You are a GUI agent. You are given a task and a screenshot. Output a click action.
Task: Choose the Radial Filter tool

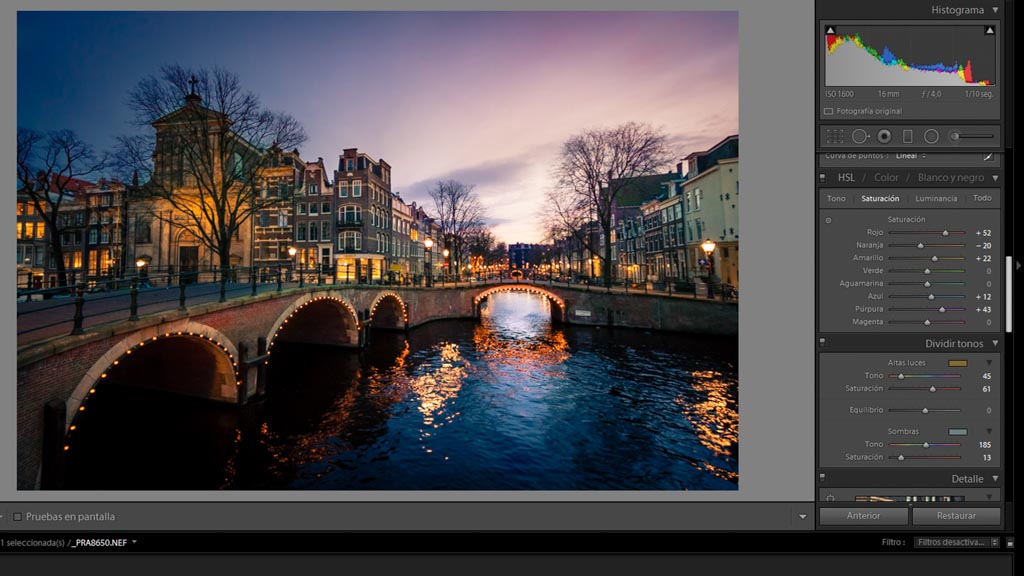pyautogui.click(x=931, y=136)
